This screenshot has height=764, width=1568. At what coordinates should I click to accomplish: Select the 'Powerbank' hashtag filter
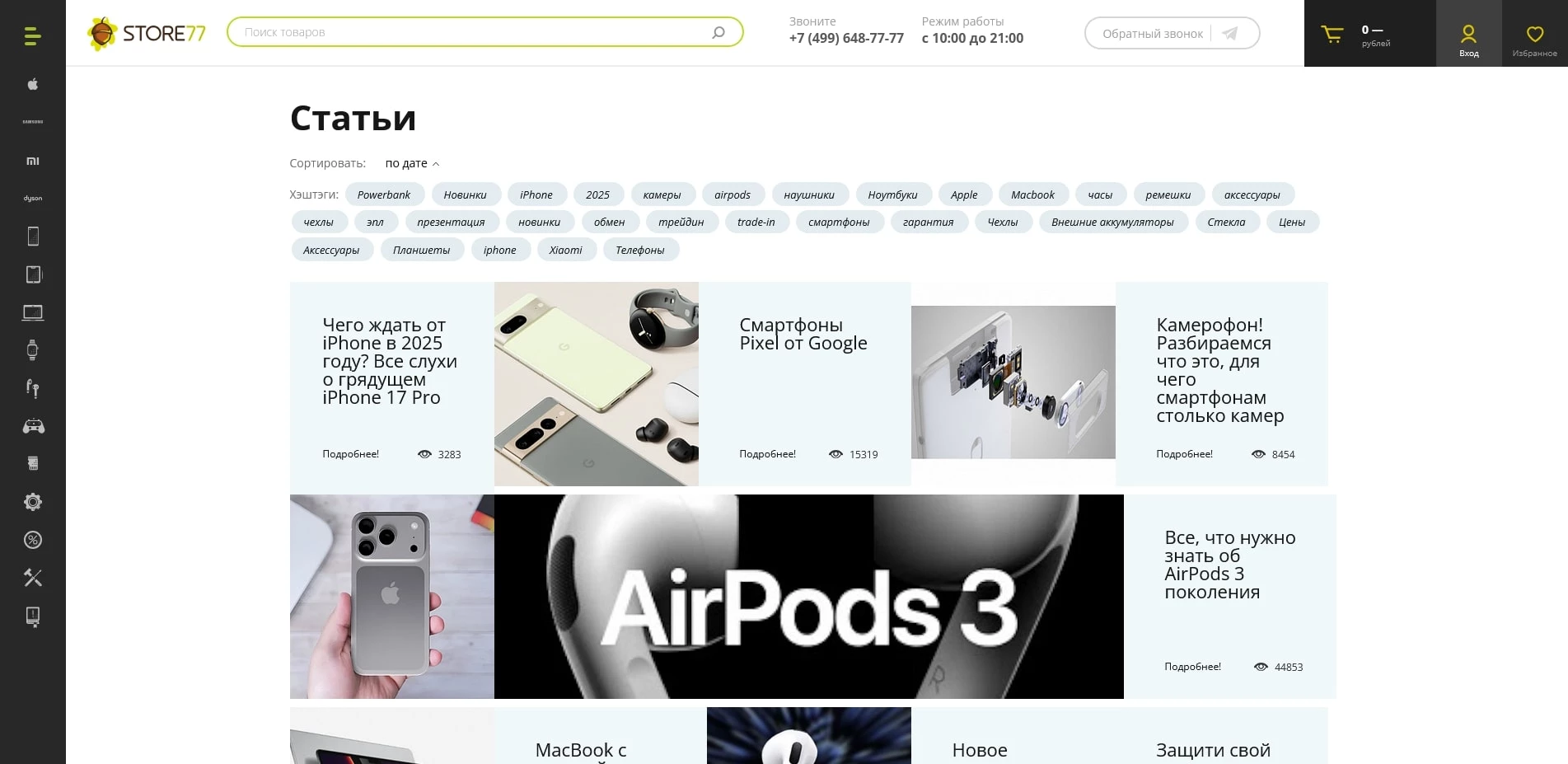384,195
